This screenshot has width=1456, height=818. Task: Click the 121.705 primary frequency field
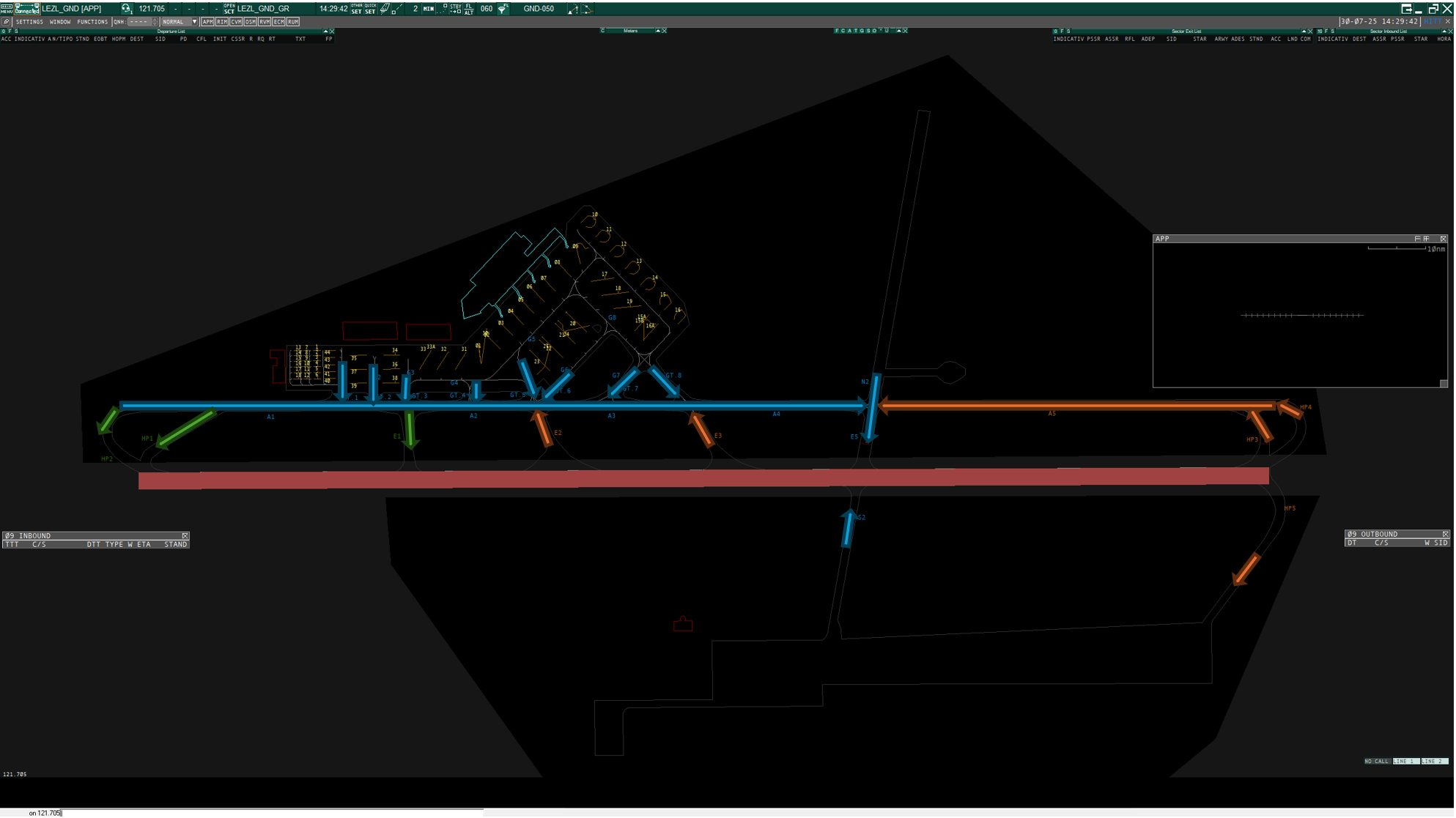(152, 9)
